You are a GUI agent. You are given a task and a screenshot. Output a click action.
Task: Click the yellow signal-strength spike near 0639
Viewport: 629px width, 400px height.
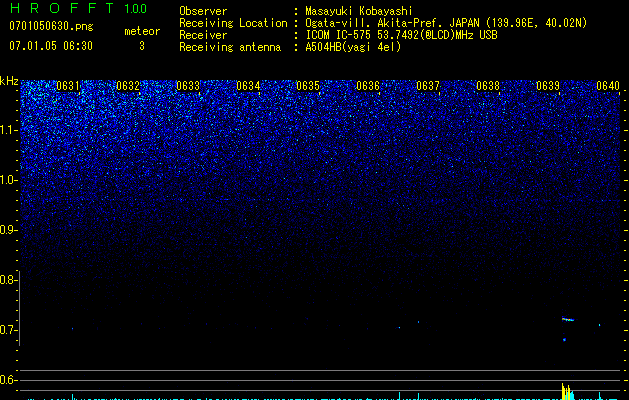click(x=567, y=392)
